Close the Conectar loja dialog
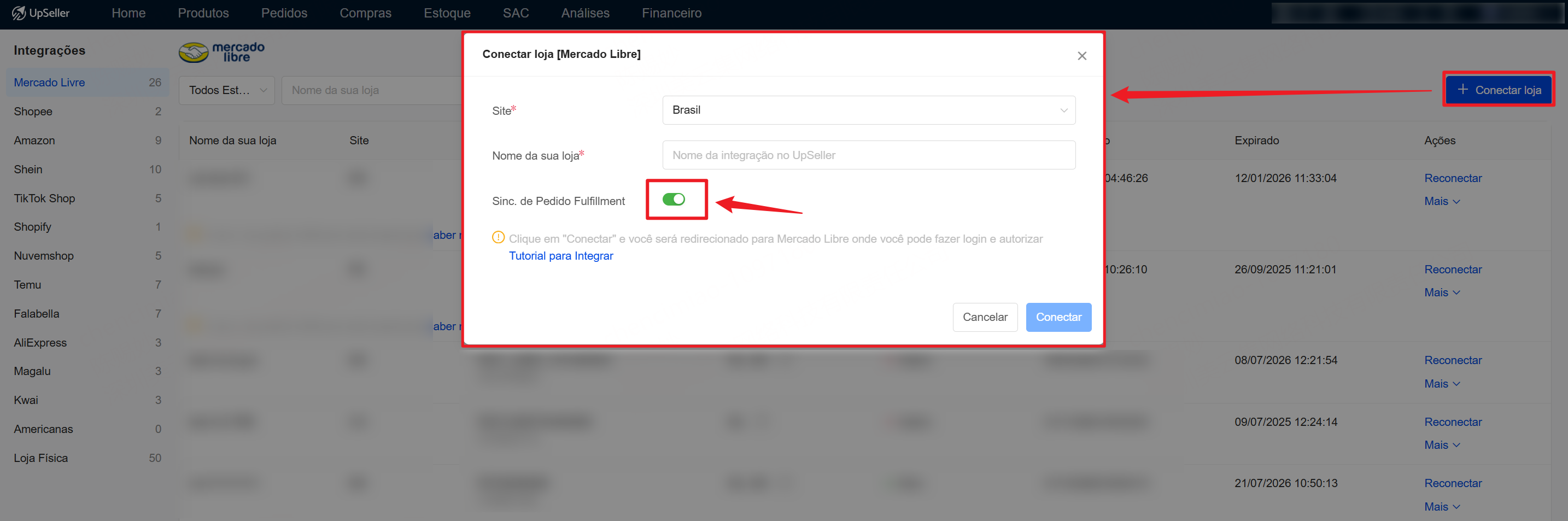This screenshot has height=521, width=1568. pyautogui.click(x=1081, y=56)
